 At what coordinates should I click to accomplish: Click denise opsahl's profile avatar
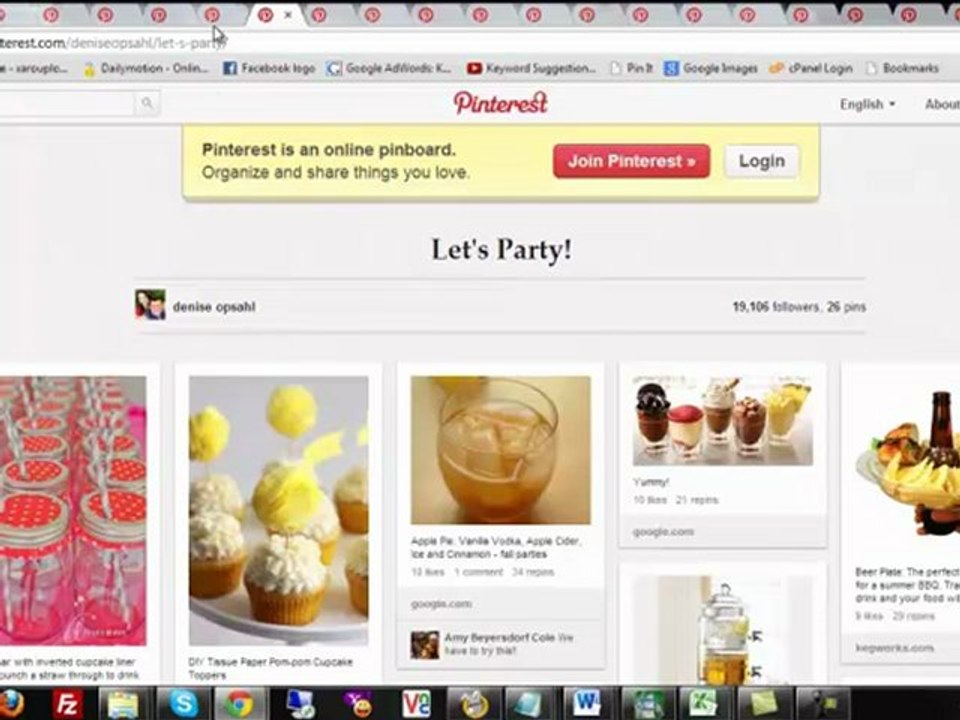[x=150, y=305]
